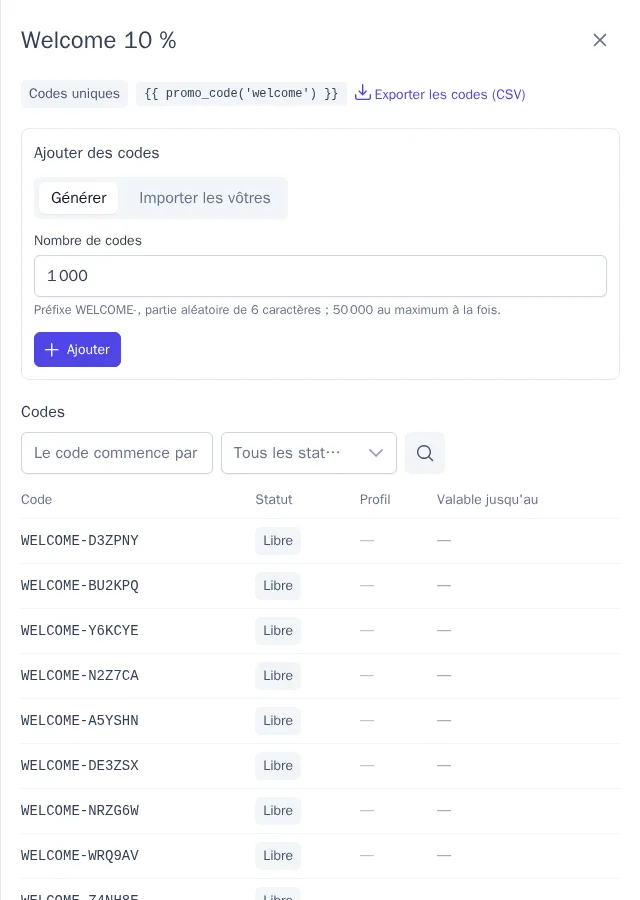The image size is (640, 900).
Task: Click the Codes uniques badge
Action: (75, 94)
